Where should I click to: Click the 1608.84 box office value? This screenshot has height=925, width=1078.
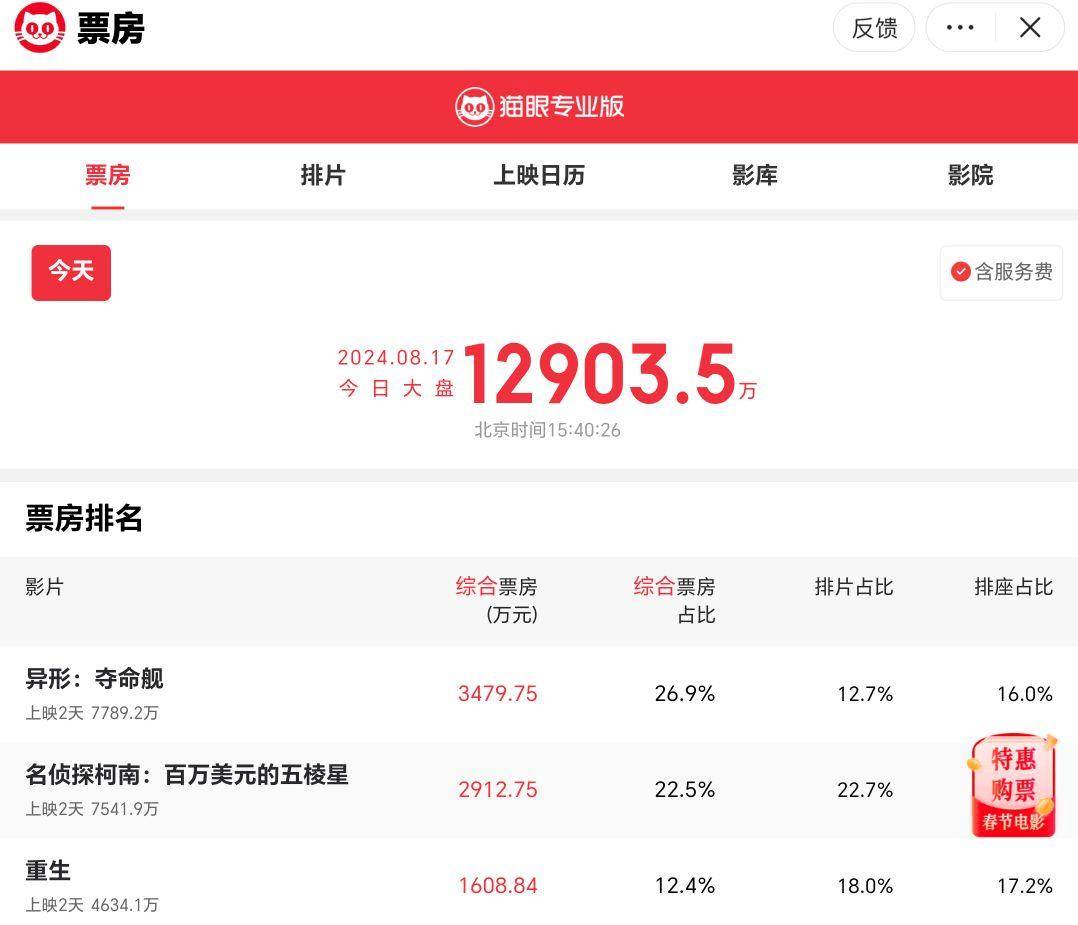(498, 886)
